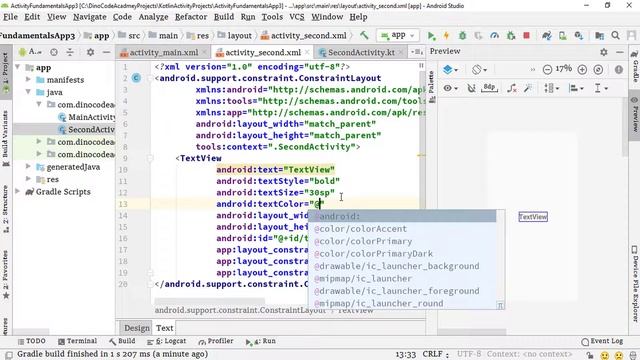Hide the Project panel with minus icon

(x=106, y=52)
